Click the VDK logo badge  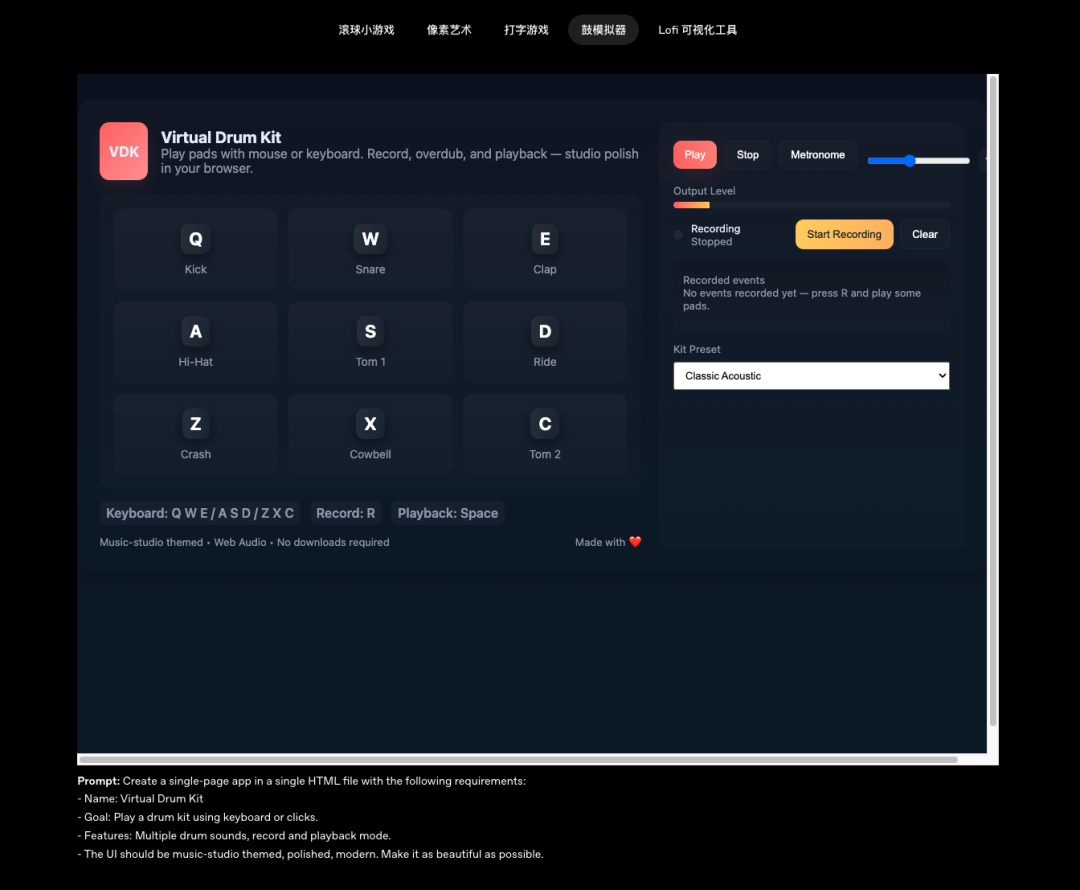click(x=124, y=151)
